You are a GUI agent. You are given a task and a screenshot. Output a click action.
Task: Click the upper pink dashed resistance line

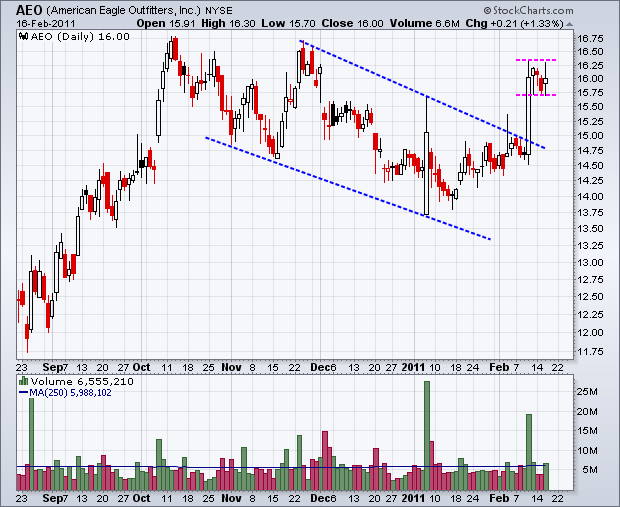(536, 60)
